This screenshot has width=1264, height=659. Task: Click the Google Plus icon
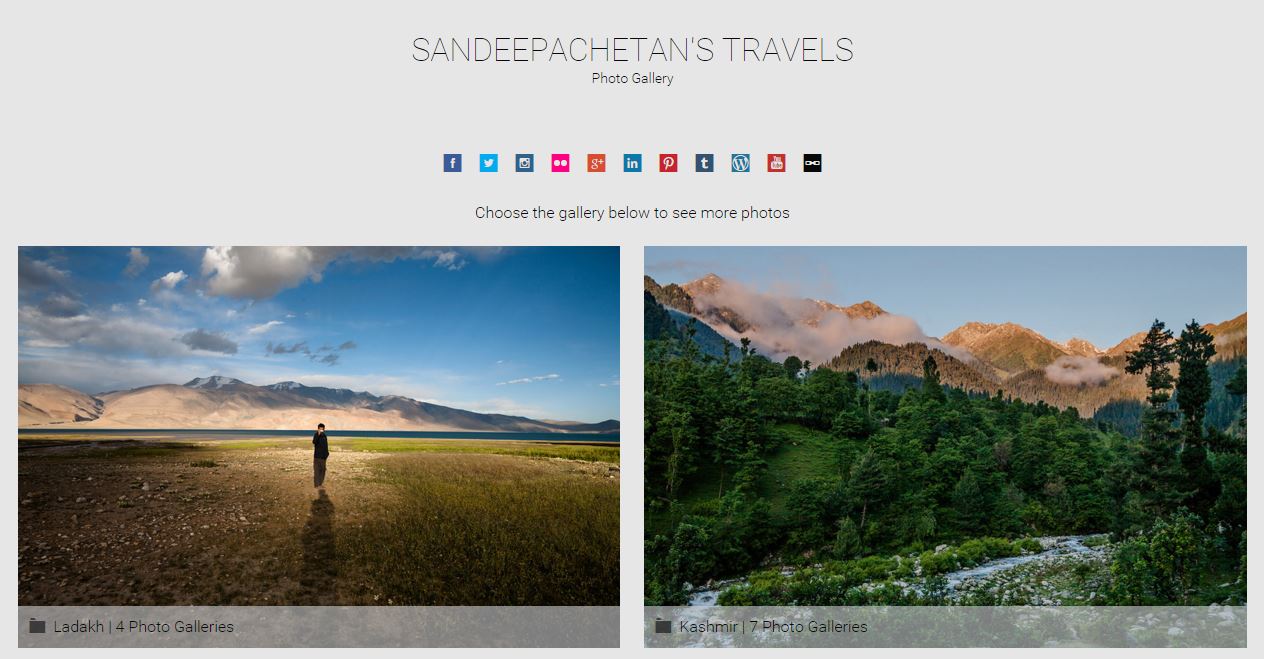tap(596, 163)
